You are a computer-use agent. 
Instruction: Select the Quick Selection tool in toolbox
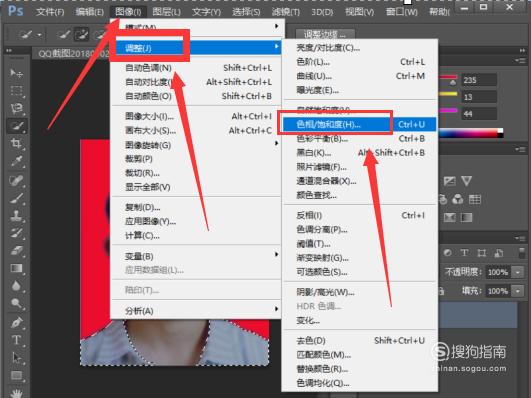[x=16, y=126]
